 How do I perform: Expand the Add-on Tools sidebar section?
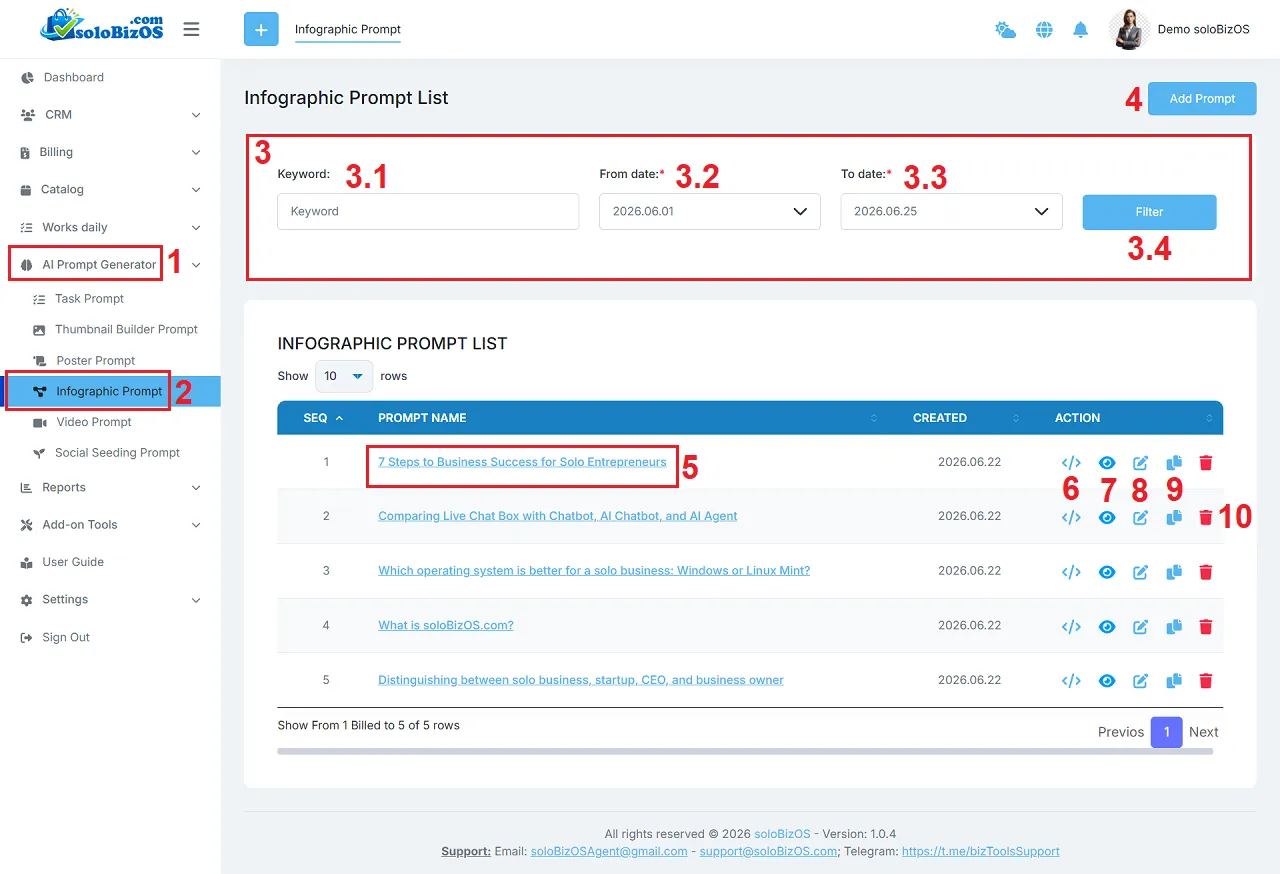point(110,524)
